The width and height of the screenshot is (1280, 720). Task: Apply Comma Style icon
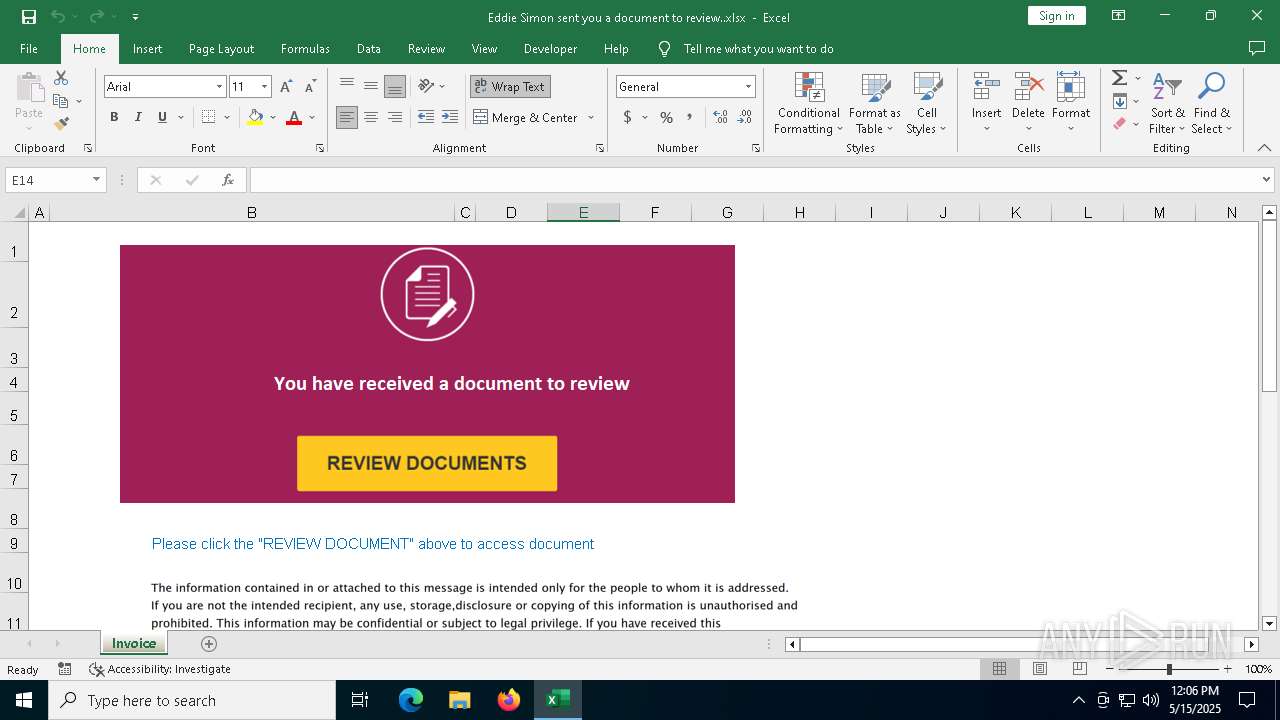tap(690, 117)
